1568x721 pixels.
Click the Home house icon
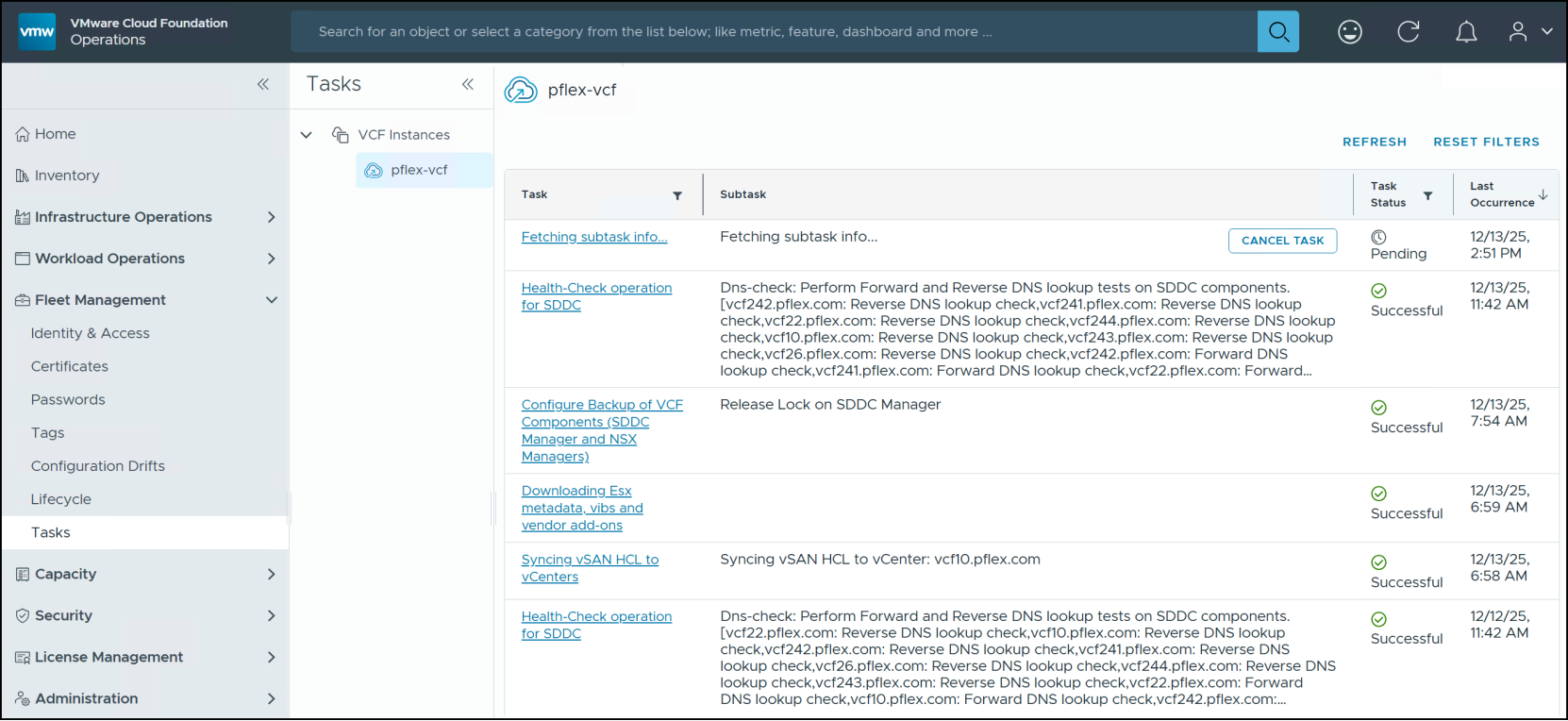23,134
